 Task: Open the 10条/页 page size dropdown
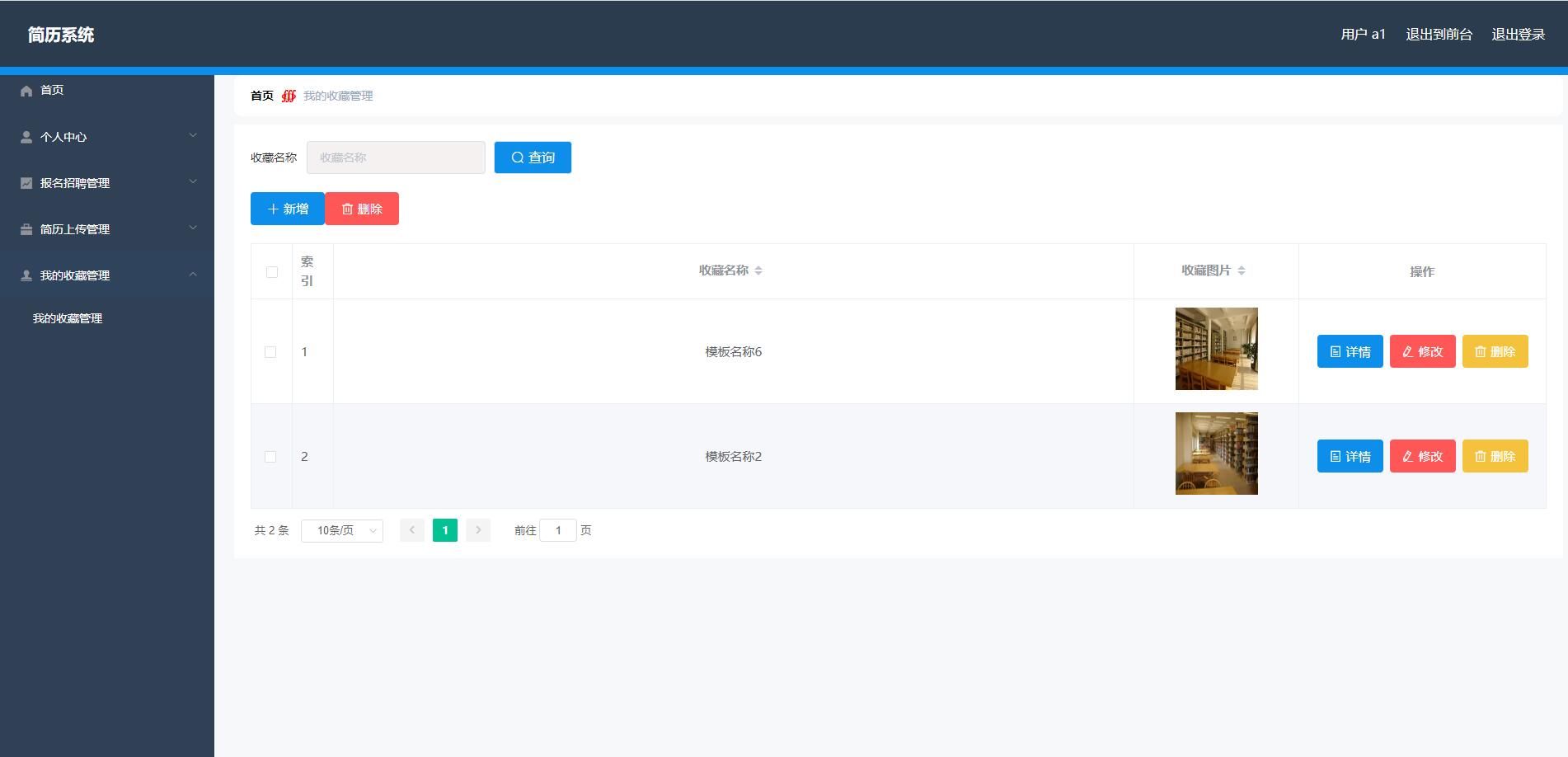tap(342, 530)
